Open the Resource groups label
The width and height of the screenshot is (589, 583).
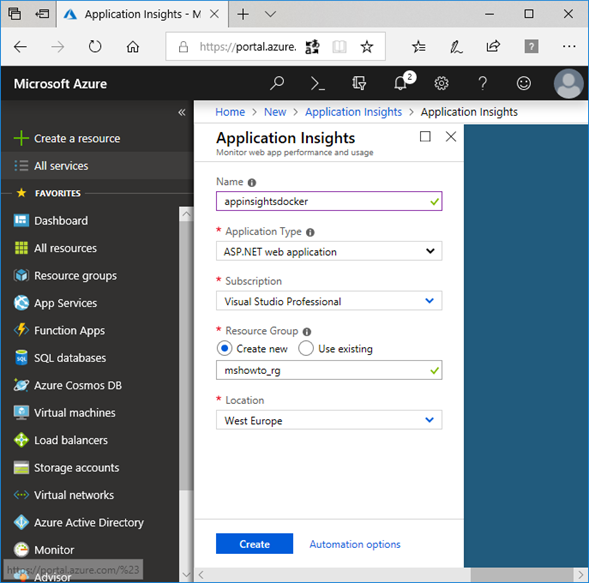[76, 276]
